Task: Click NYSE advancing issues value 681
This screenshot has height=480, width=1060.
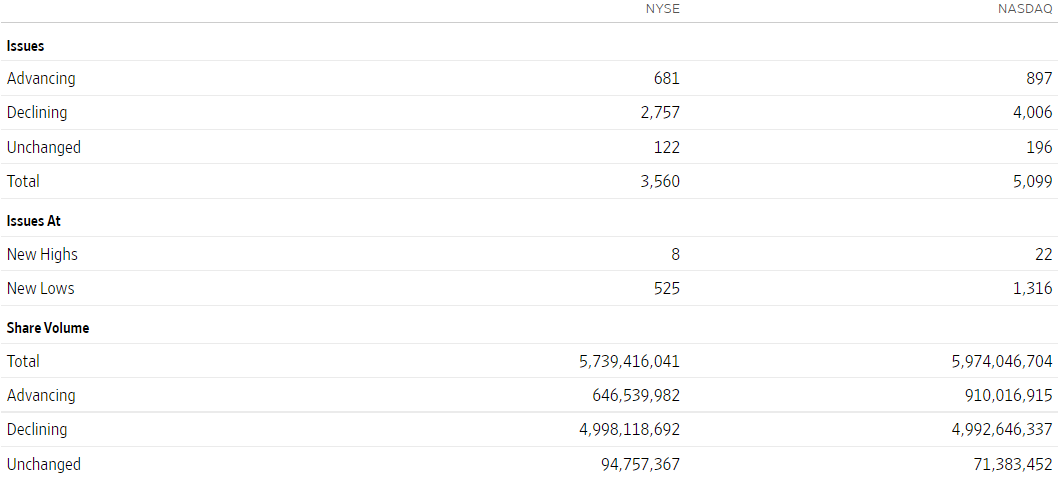Action: tap(667, 78)
